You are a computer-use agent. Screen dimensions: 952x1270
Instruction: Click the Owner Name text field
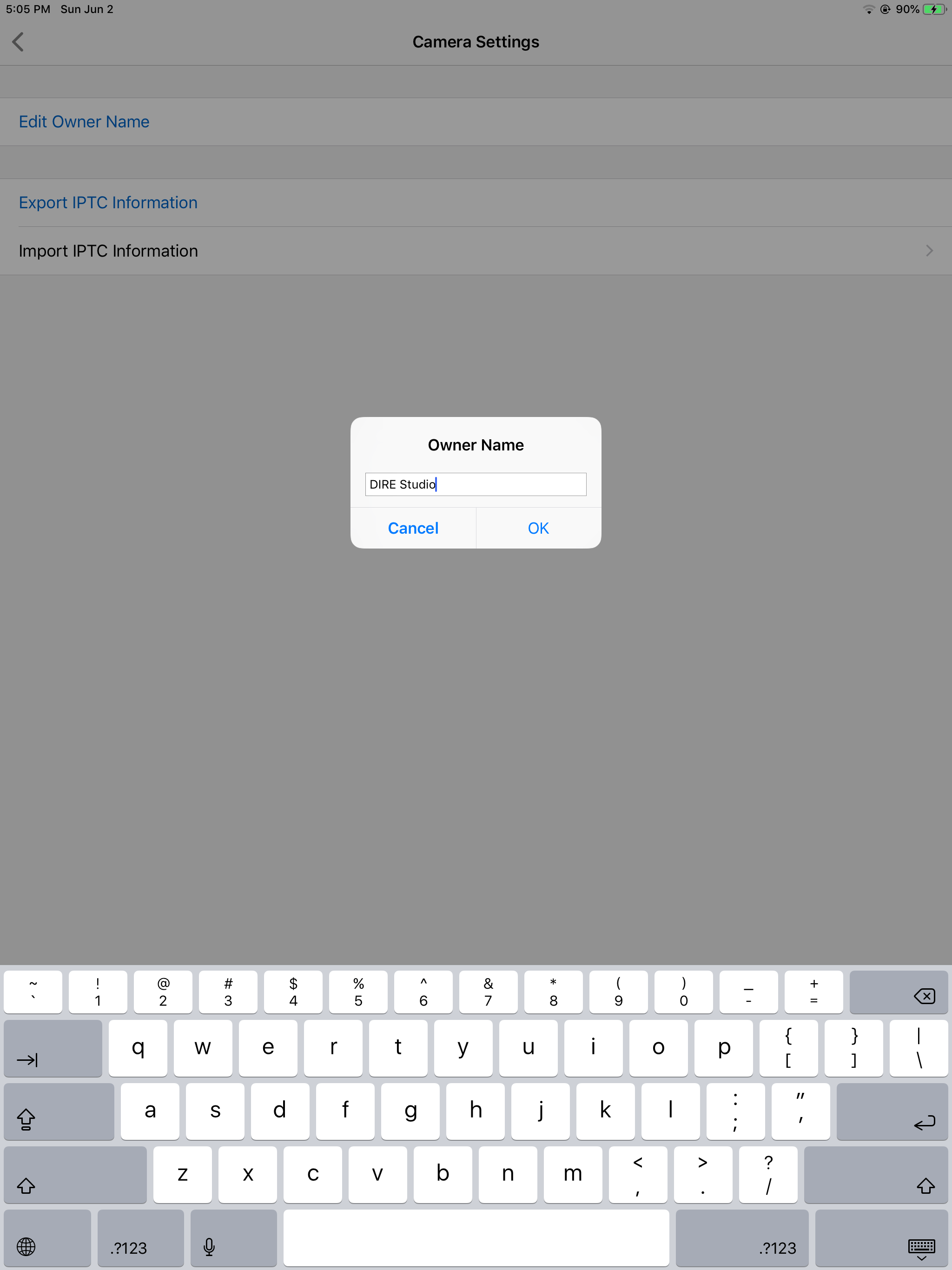[476, 484]
